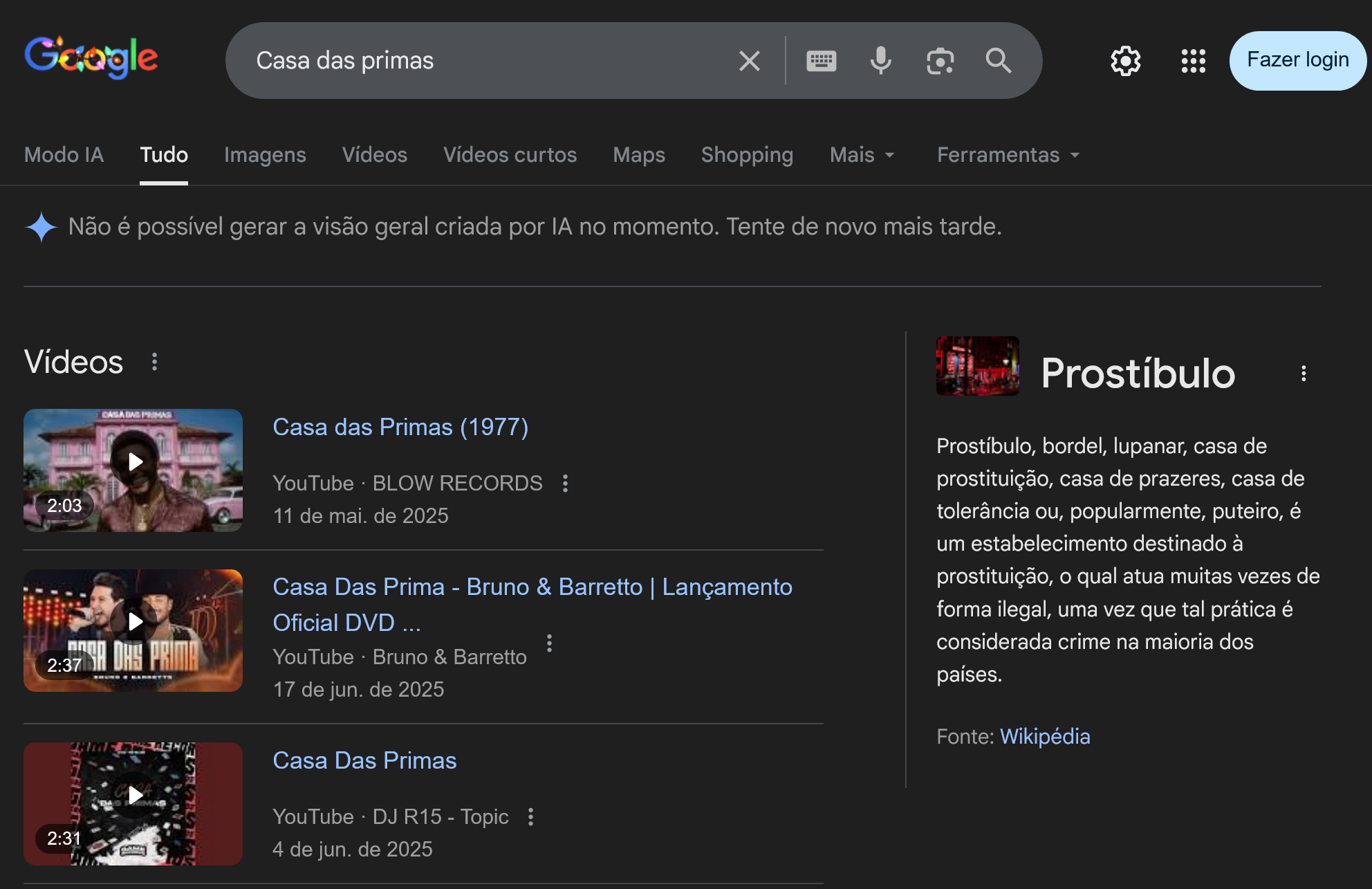Open the virtual keyboard input tool
This screenshot has height=889, width=1372.
(x=821, y=61)
